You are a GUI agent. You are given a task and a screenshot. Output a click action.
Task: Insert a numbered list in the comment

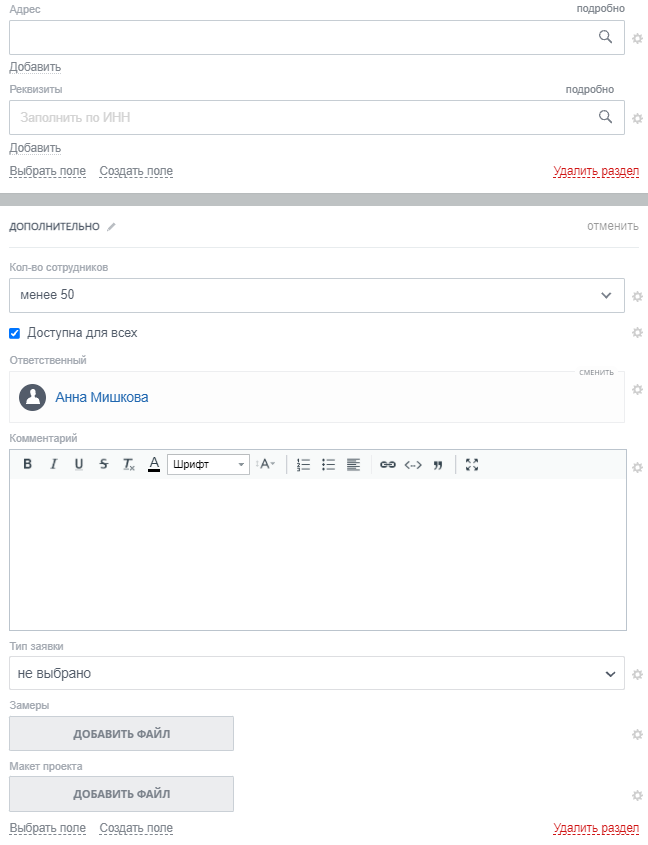coord(304,464)
